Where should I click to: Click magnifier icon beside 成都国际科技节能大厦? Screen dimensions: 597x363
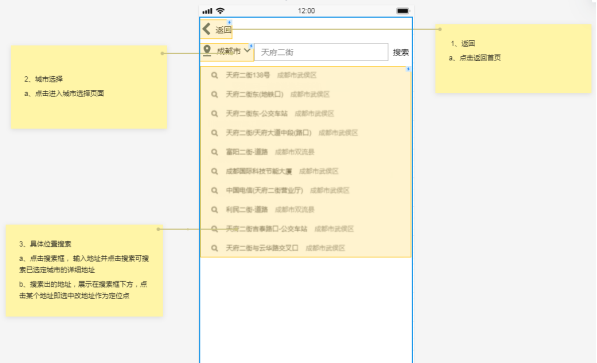(215, 171)
